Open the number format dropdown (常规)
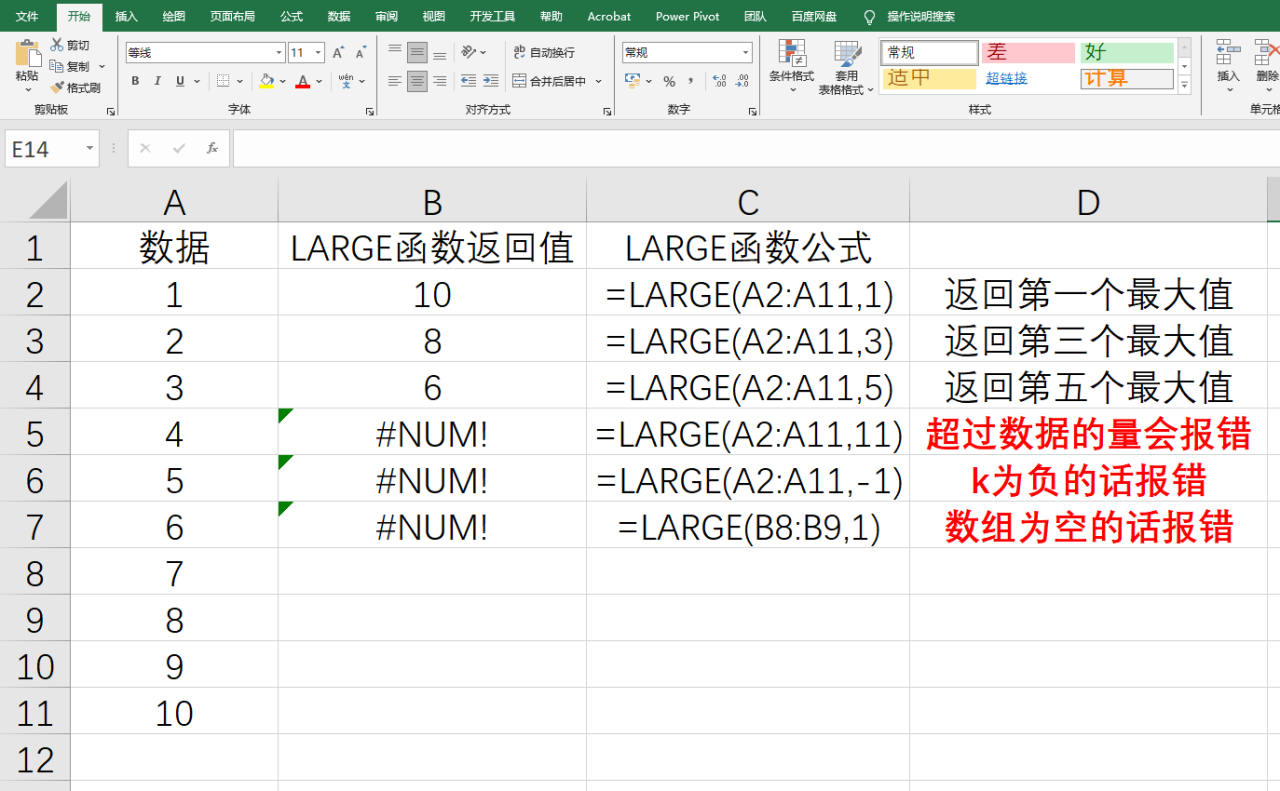The height and width of the screenshot is (791, 1280). 746,53
